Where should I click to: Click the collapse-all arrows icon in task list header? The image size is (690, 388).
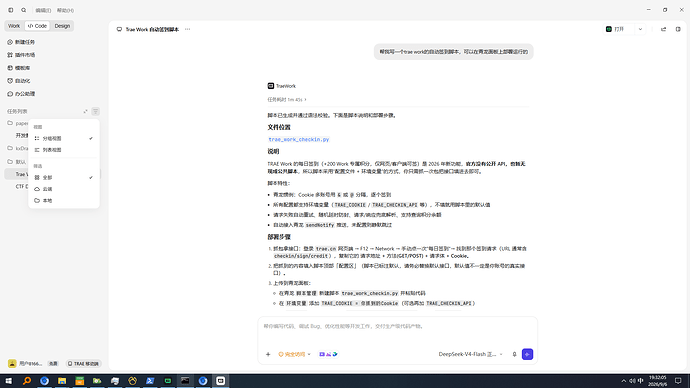tap(85, 111)
